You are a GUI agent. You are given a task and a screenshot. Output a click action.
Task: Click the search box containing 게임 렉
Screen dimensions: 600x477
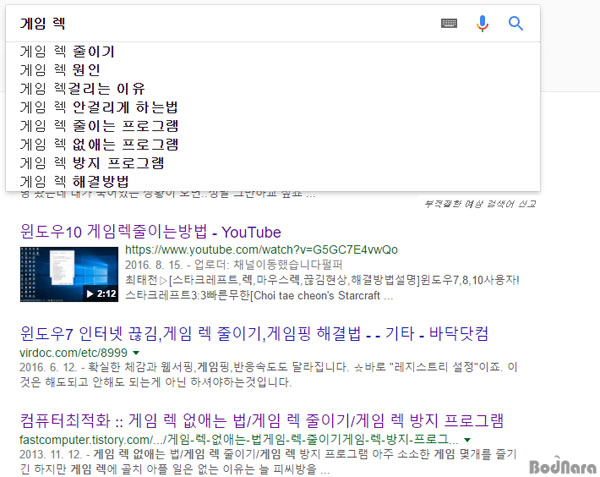point(220,24)
